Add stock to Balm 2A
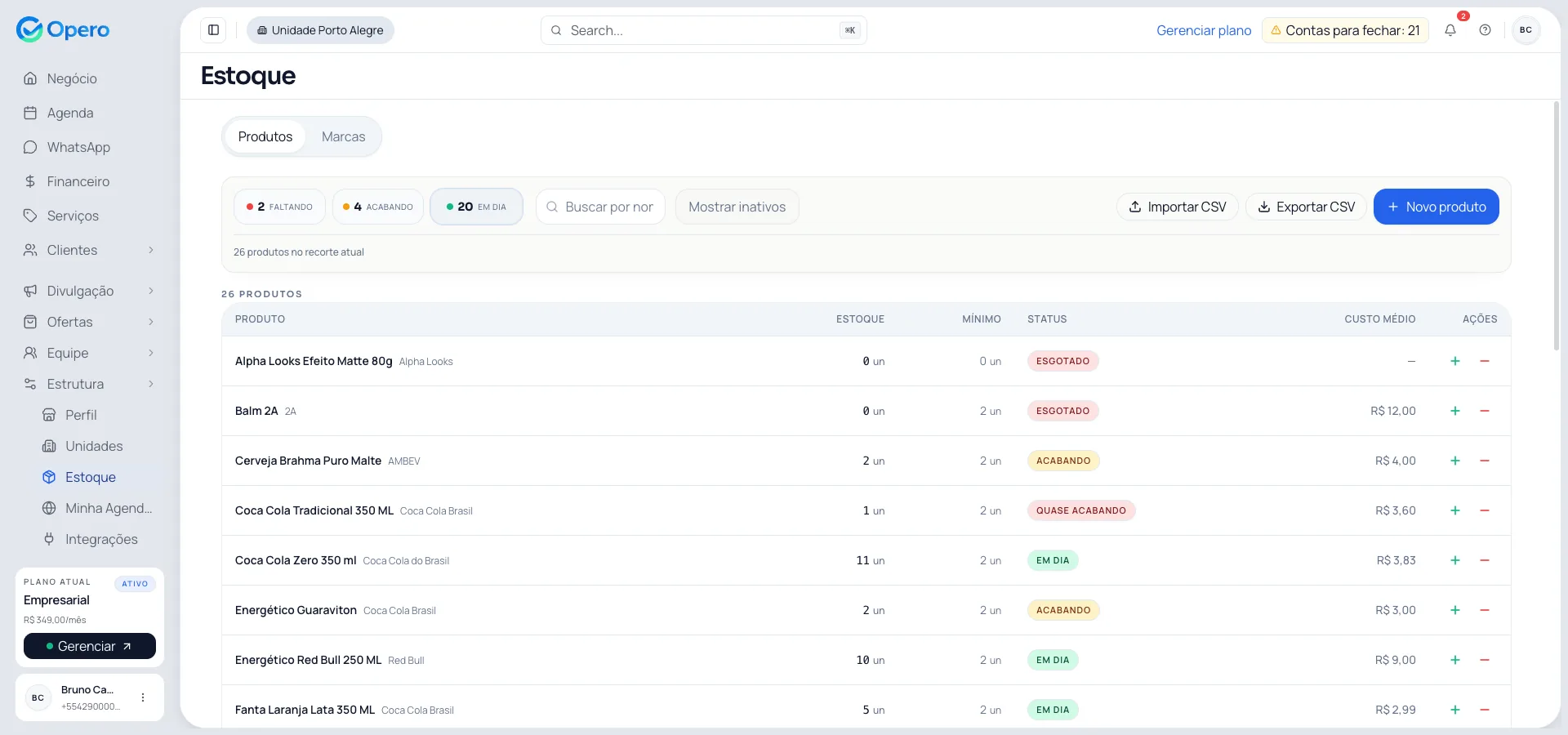 (1455, 411)
